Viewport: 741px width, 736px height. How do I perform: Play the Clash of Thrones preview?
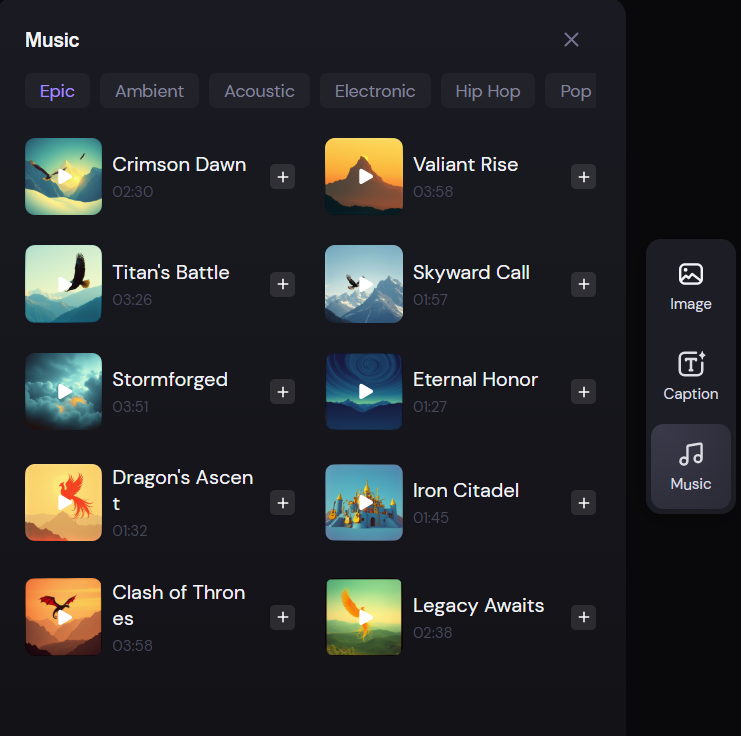[64, 617]
